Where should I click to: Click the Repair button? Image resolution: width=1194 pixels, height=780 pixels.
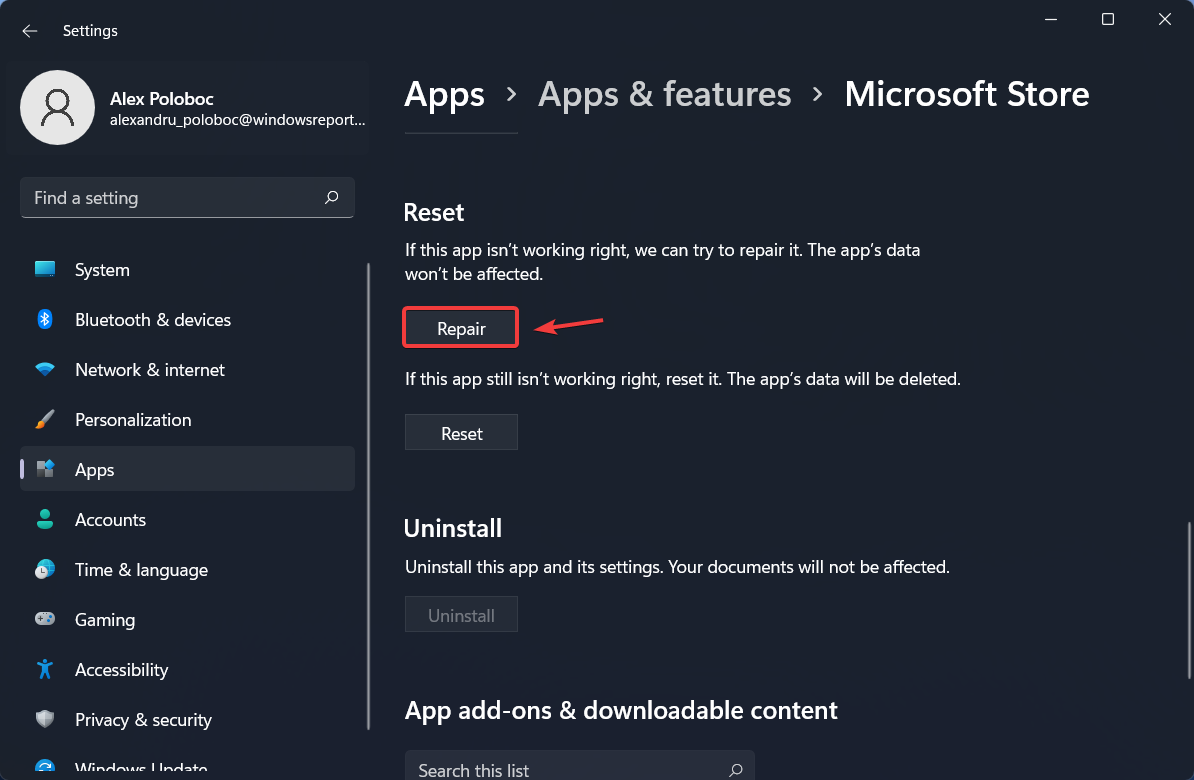(x=461, y=328)
